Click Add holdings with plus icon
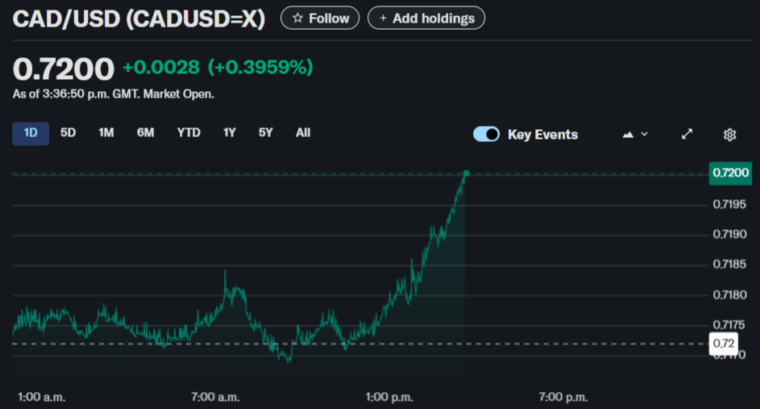The image size is (760, 409). (426, 18)
